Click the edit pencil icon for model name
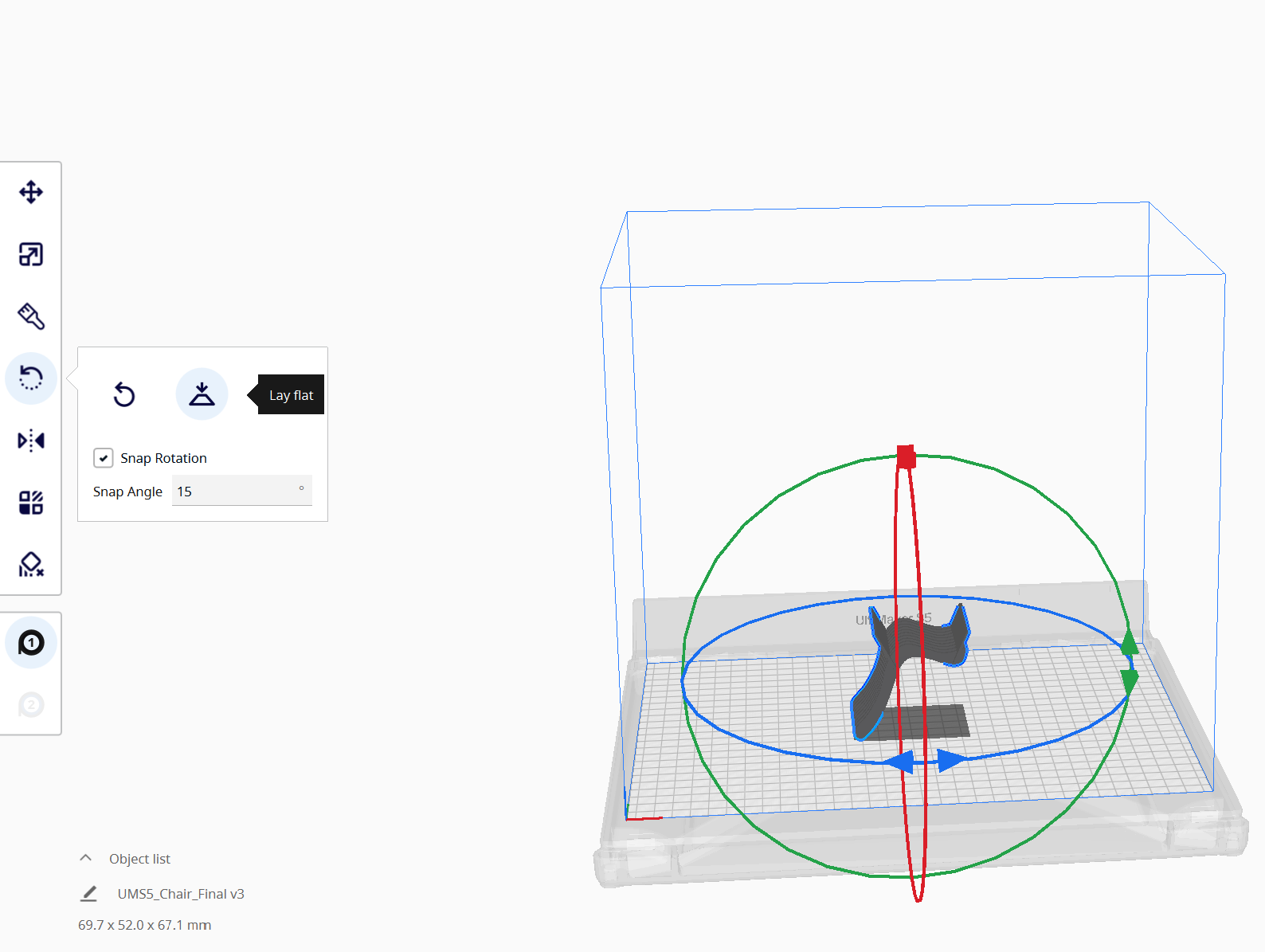The width and height of the screenshot is (1265, 952). click(89, 894)
